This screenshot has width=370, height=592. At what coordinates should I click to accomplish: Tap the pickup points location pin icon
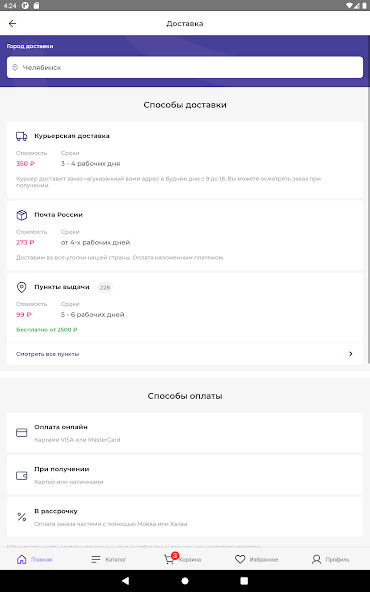(x=22, y=287)
